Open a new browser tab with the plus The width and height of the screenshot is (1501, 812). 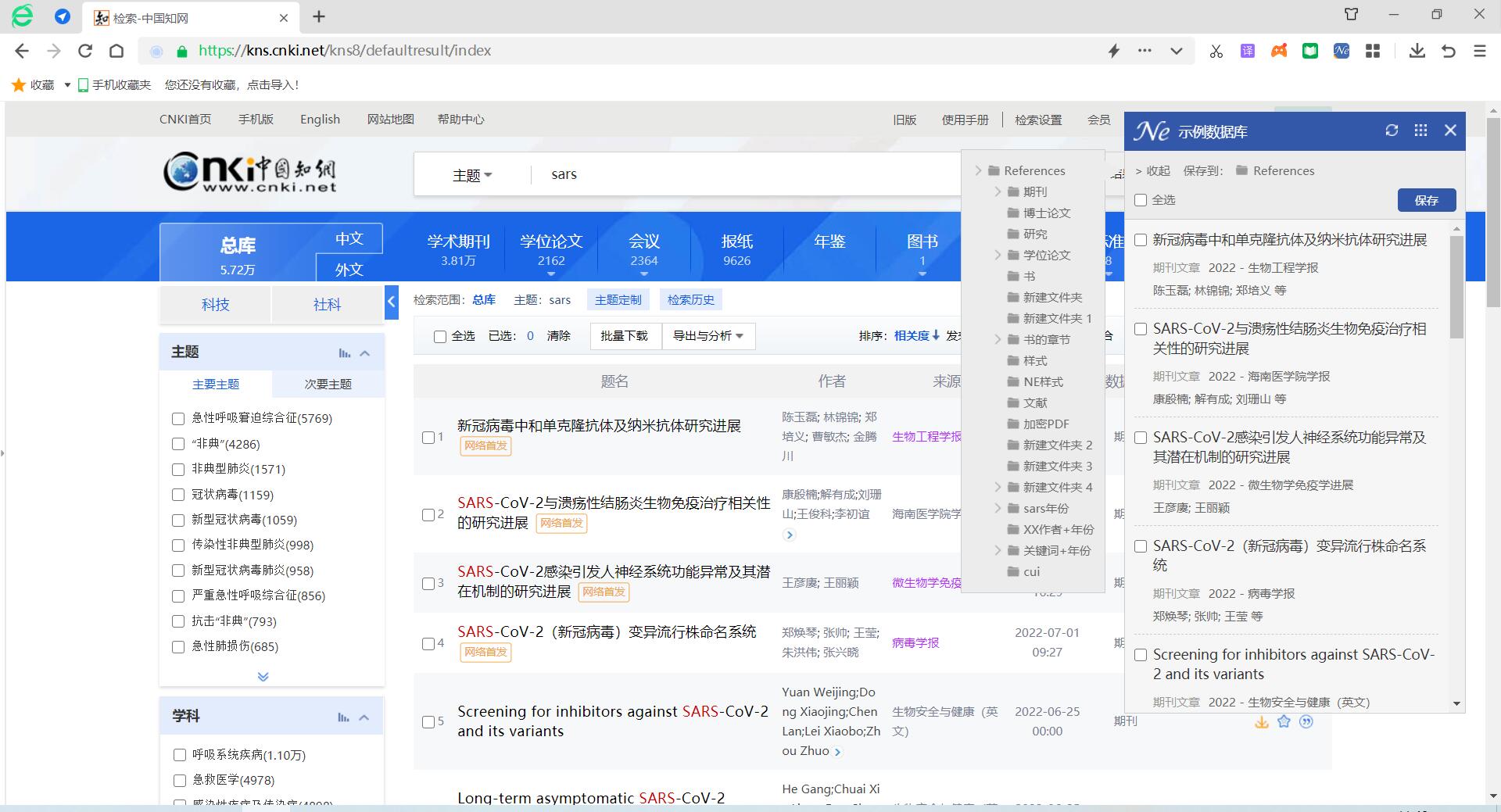point(319,16)
